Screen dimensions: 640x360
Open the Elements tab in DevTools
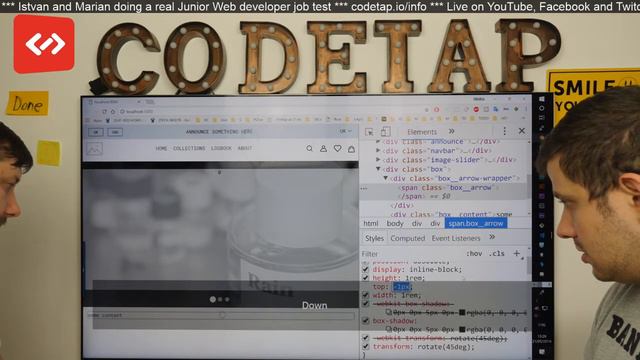tap(422, 132)
